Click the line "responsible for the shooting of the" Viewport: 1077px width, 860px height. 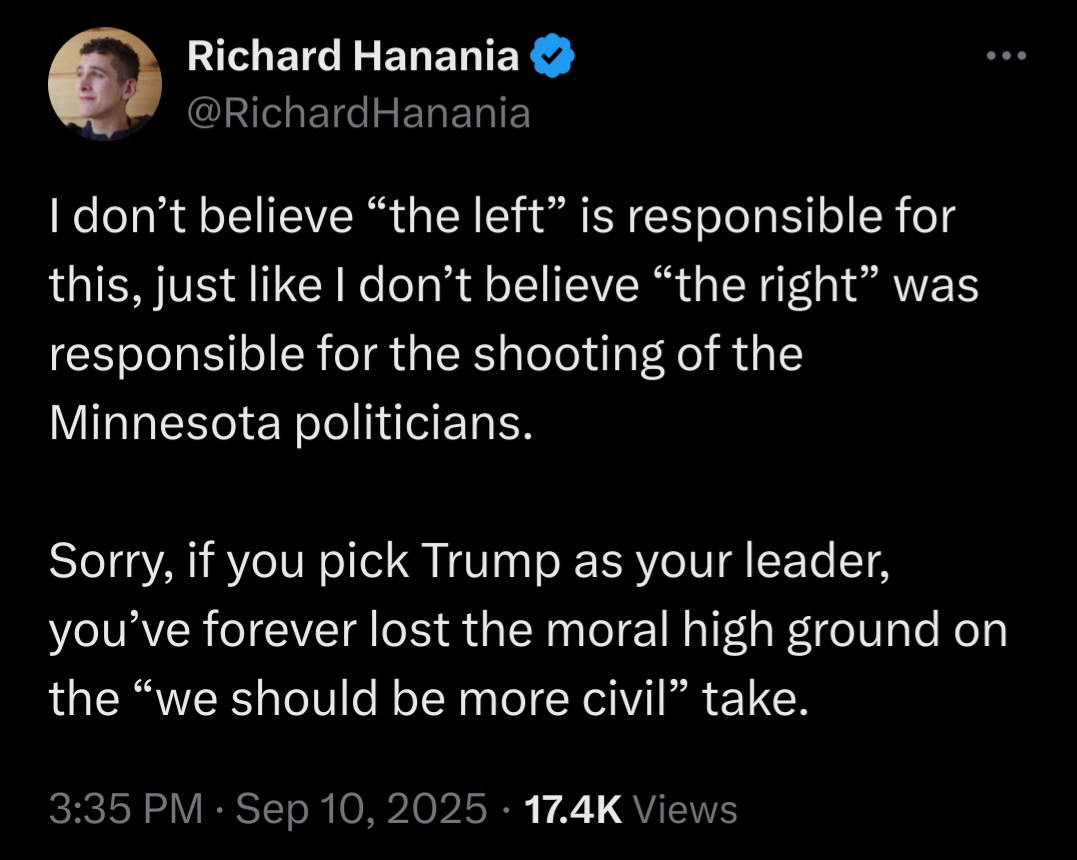pos(426,354)
